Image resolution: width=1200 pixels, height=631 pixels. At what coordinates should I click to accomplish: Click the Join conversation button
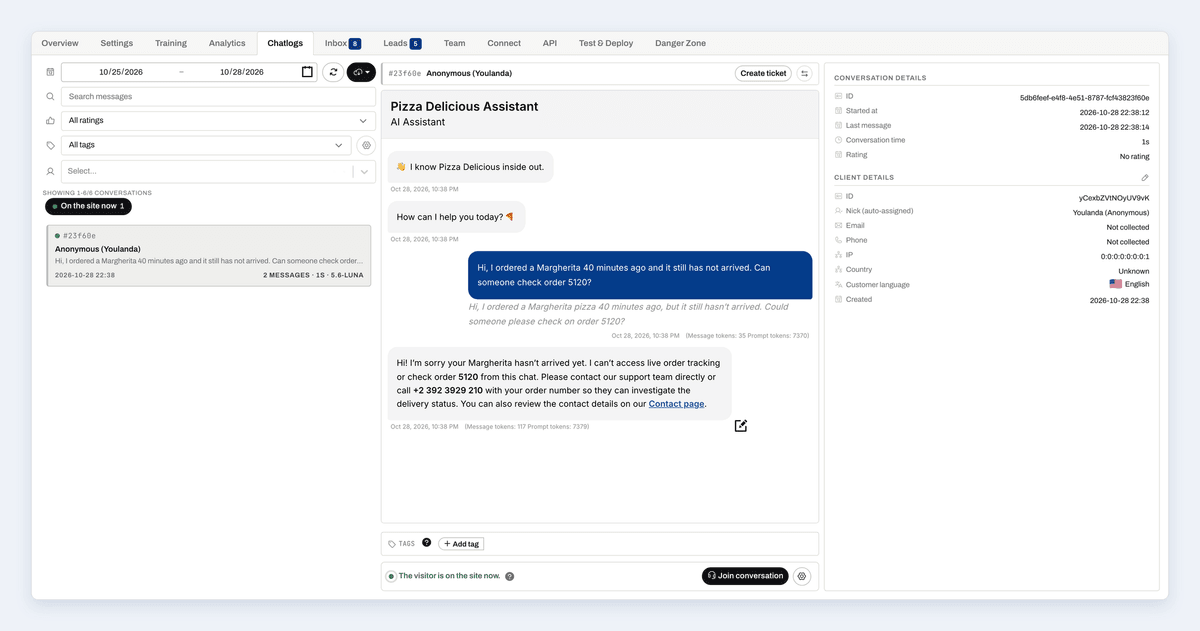coord(745,576)
